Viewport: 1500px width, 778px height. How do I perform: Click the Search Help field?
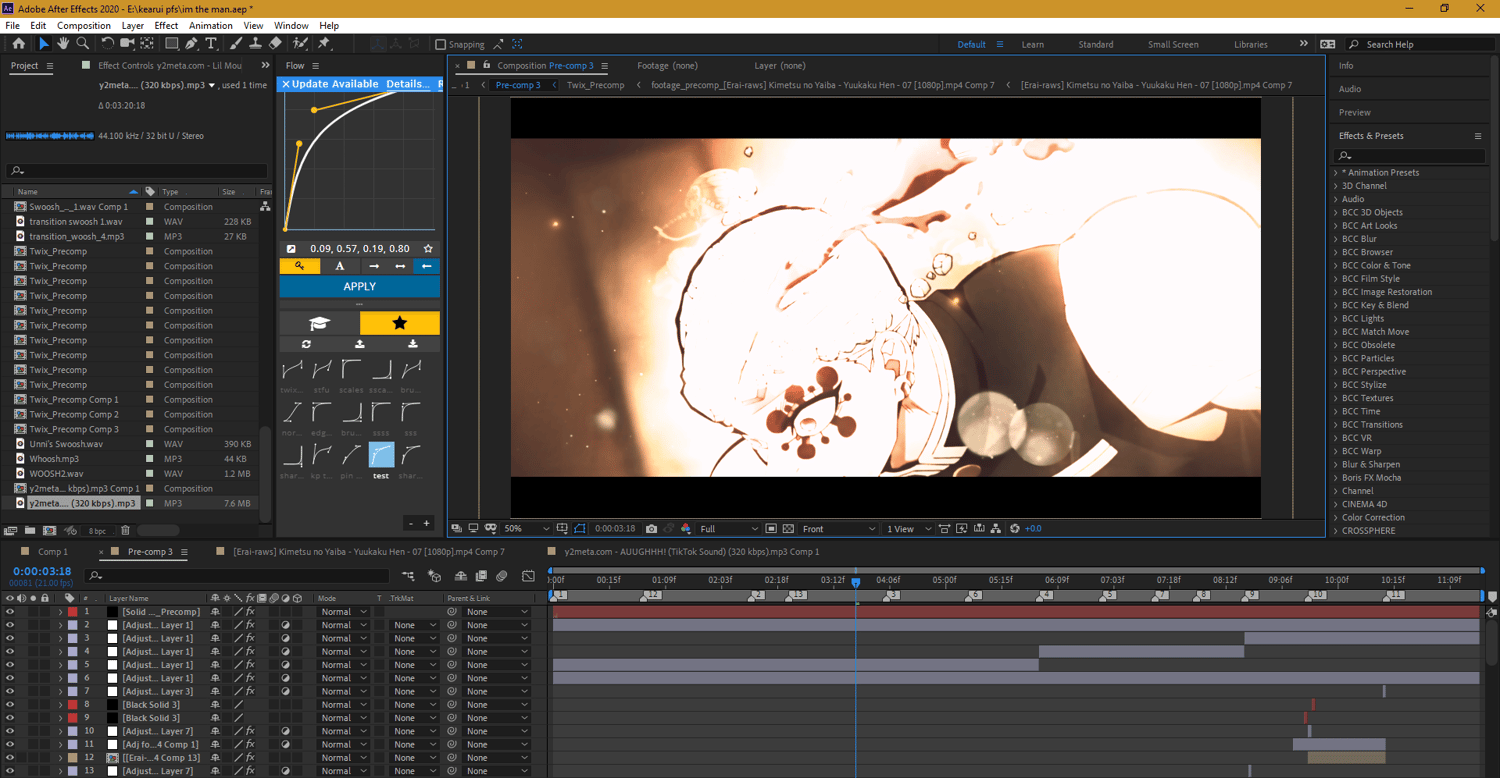[1418, 44]
